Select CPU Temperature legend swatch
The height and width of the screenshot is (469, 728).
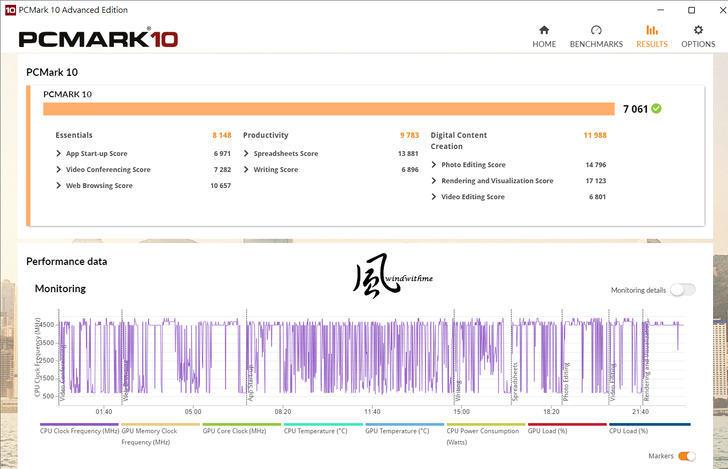(323, 424)
